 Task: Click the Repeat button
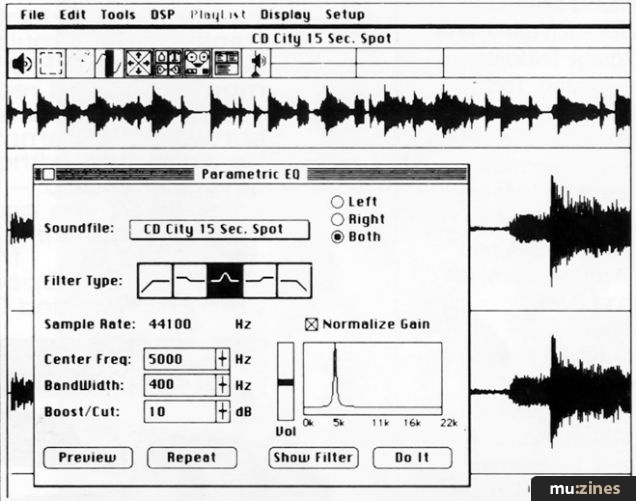(x=192, y=458)
